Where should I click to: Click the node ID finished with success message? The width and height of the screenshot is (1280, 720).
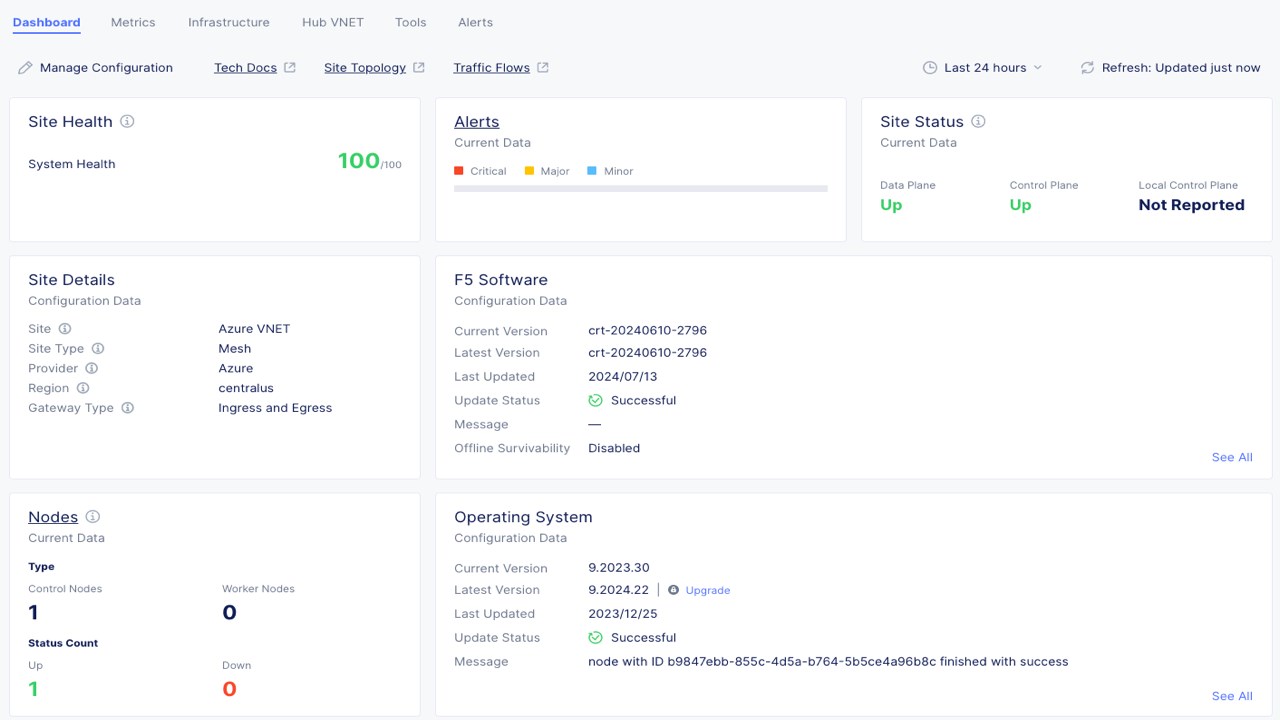[x=828, y=661]
